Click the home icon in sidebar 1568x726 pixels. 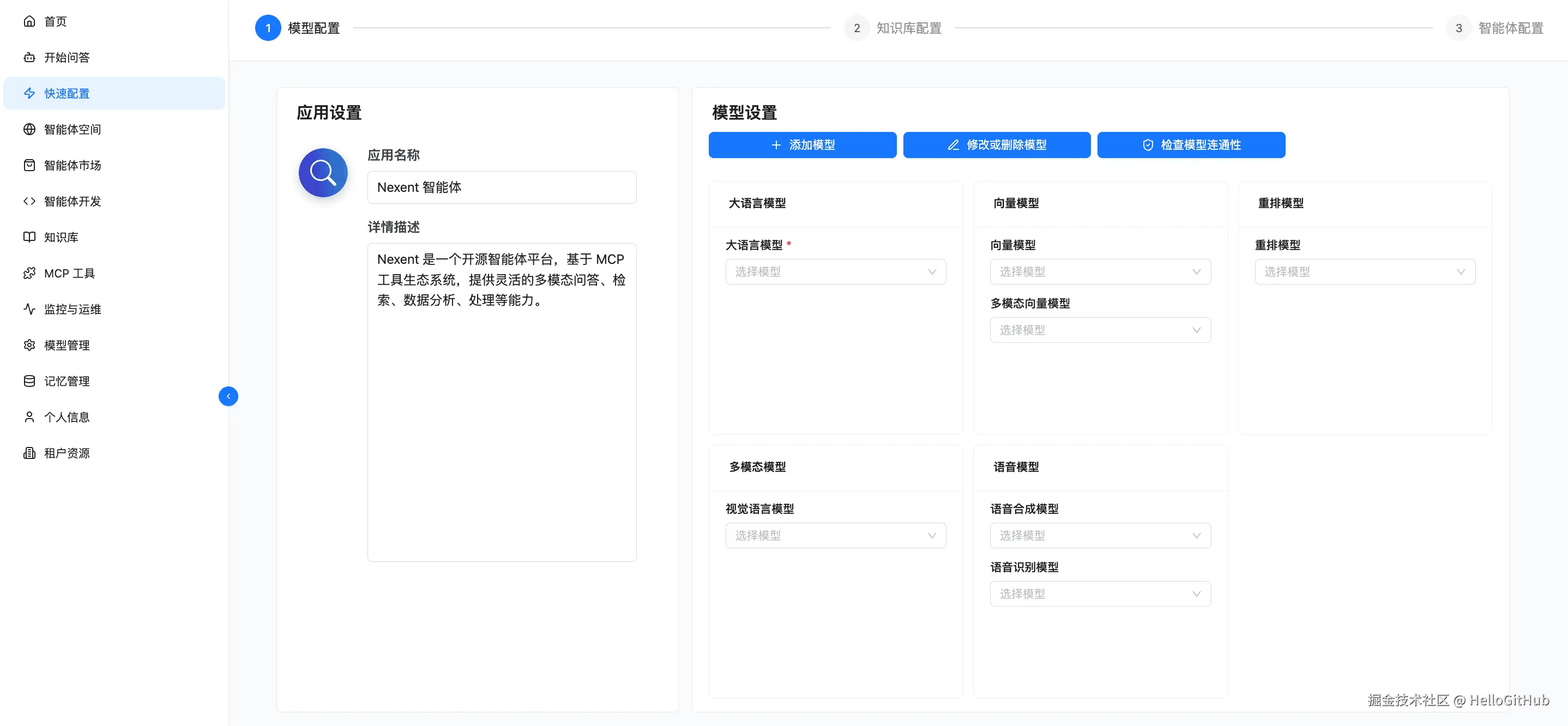pyautogui.click(x=29, y=21)
